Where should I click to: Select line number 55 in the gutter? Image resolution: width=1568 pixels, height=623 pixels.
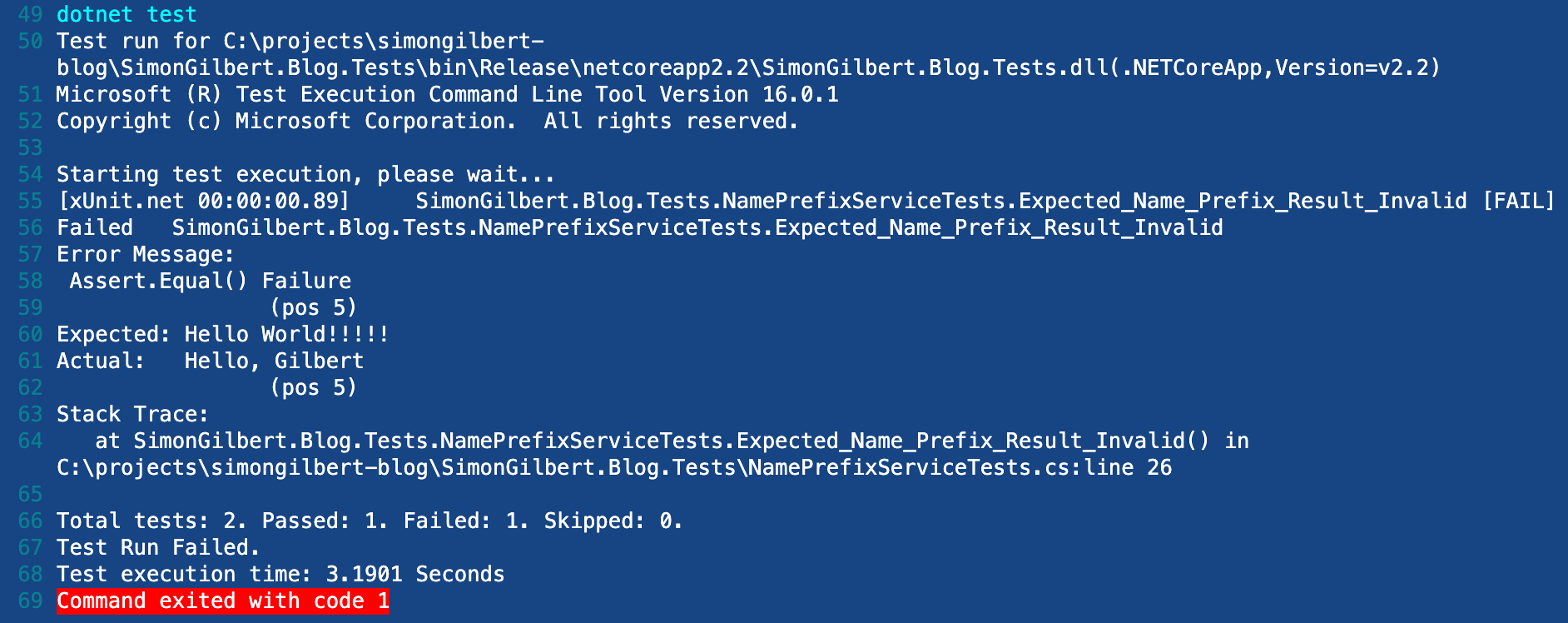point(30,201)
